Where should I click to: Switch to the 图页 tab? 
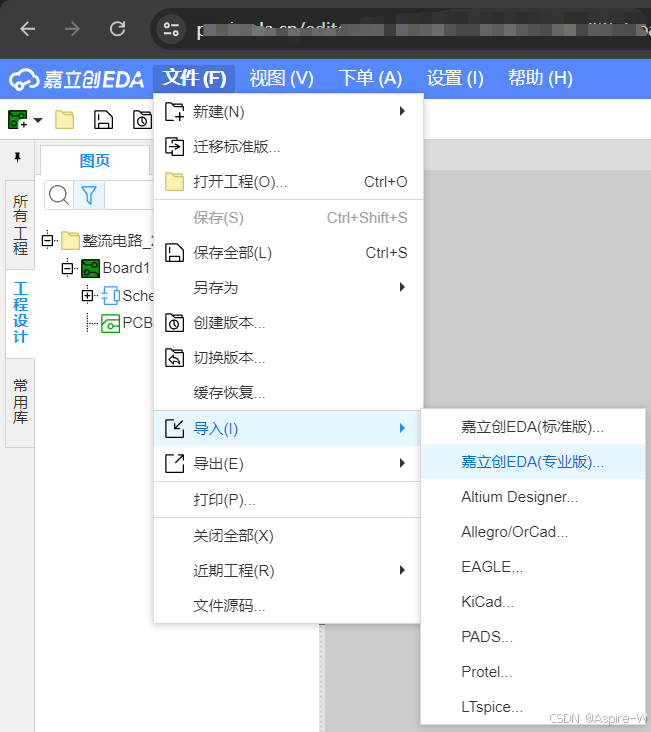pos(95,161)
